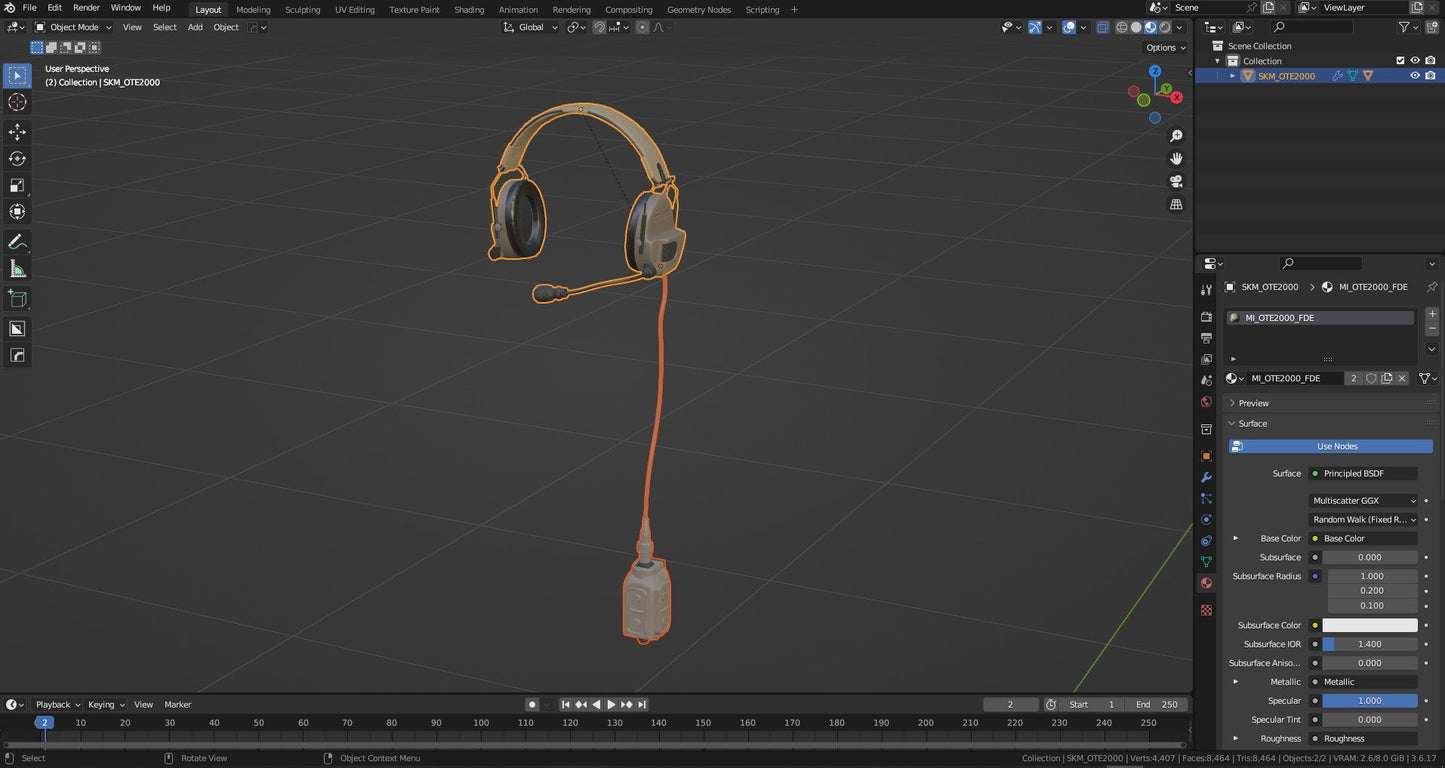Uncheck the Collection exclude checkbox in outliner
Image resolution: width=1445 pixels, height=768 pixels.
click(1400, 61)
